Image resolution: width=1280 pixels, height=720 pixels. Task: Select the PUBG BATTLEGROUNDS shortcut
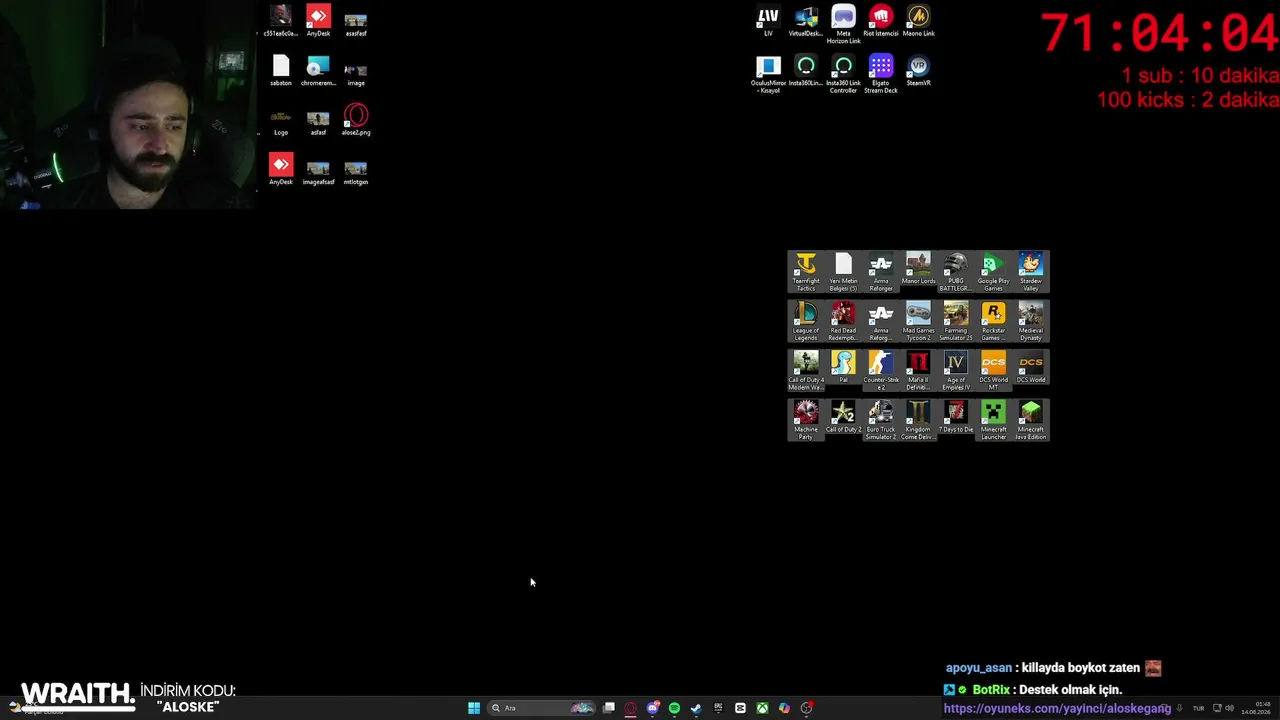point(956,272)
